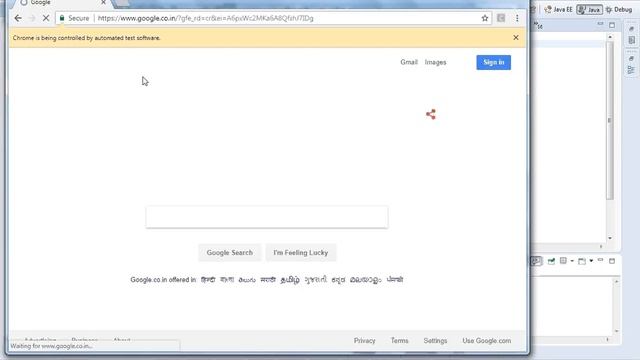The height and width of the screenshot is (360, 640).
Task: Click scroll-down arrow in Eclipse console pane
Action: tap(616, 331)
